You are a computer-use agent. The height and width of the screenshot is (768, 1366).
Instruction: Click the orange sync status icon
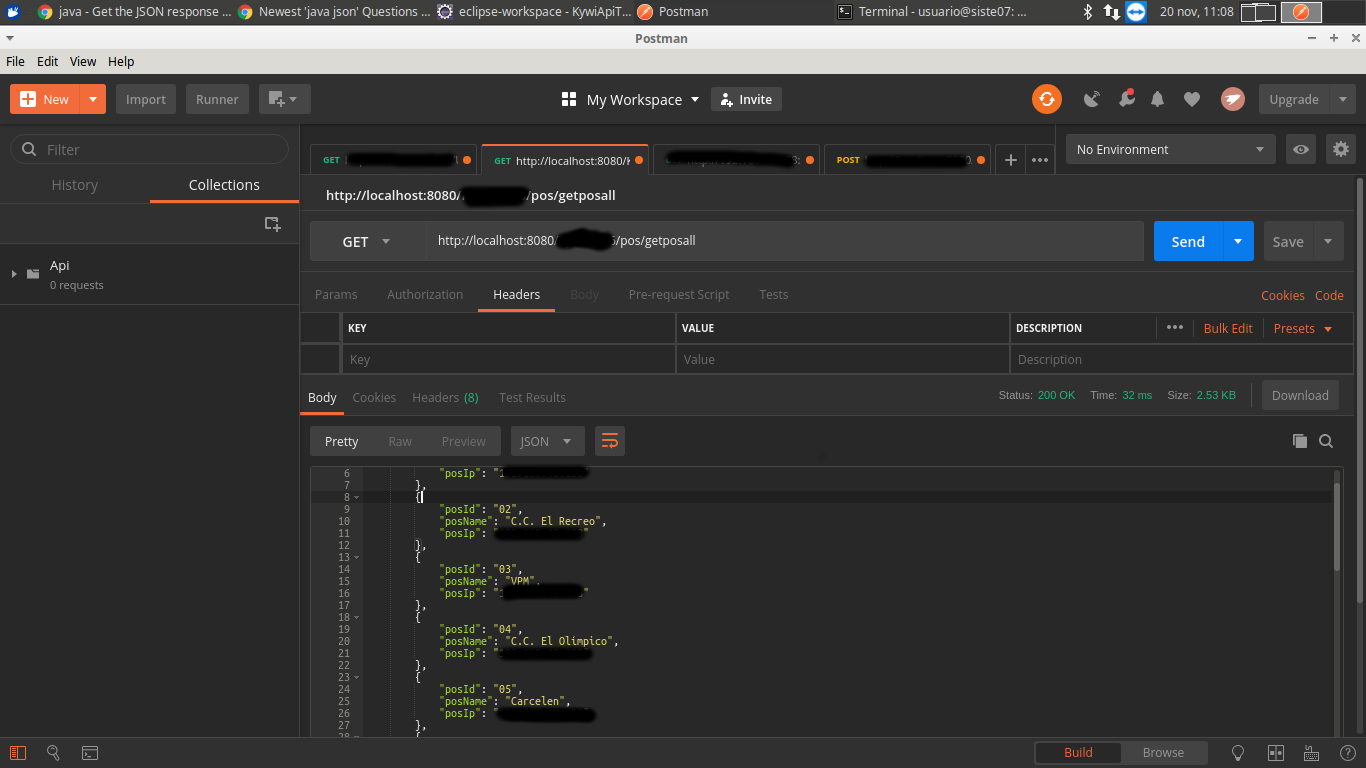click(x=1047, y=99)
